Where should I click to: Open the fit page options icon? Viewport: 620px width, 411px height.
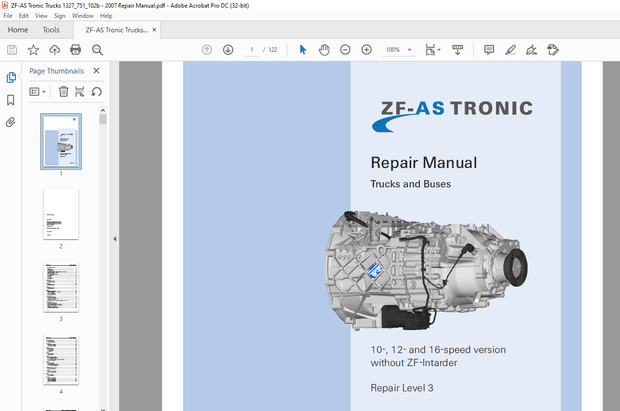[433, 50]
